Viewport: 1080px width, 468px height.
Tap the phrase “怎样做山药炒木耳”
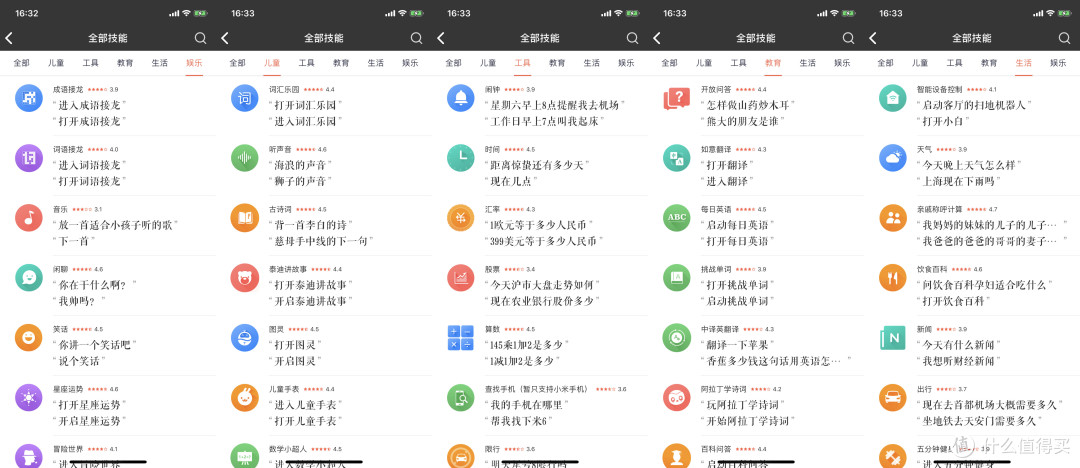coord(749,105)
